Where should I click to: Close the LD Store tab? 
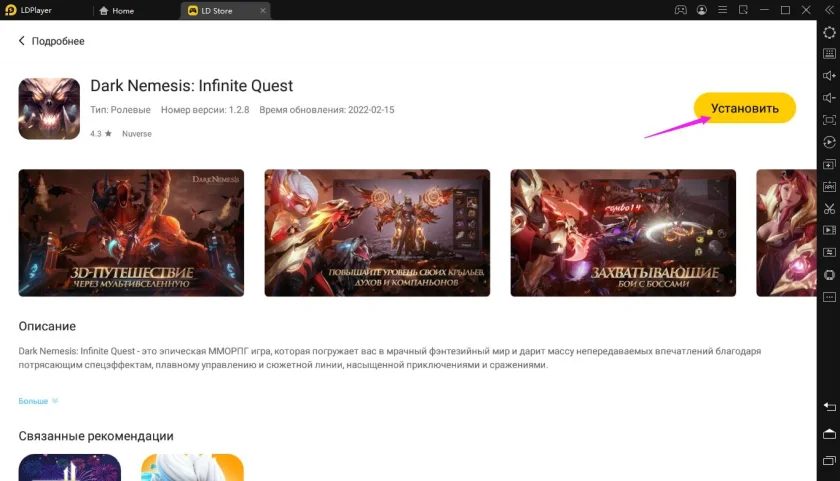point(262,10)
